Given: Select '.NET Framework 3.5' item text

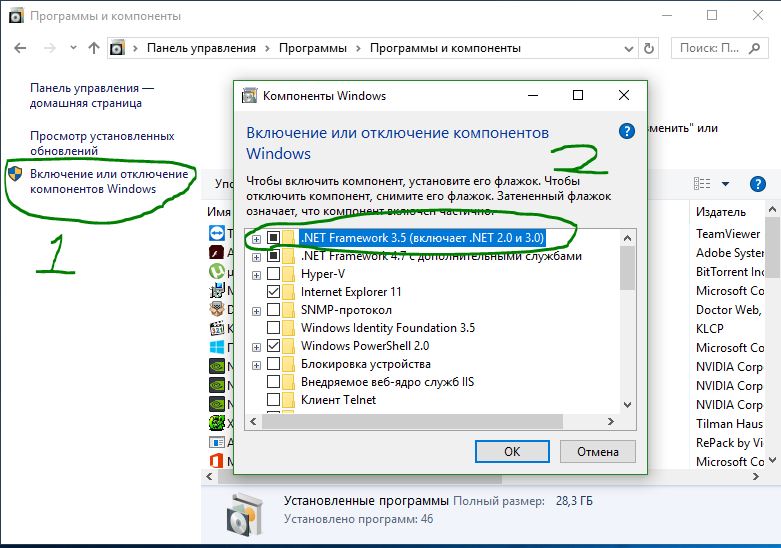Looking at the screenshot, I should coord(422,238).
